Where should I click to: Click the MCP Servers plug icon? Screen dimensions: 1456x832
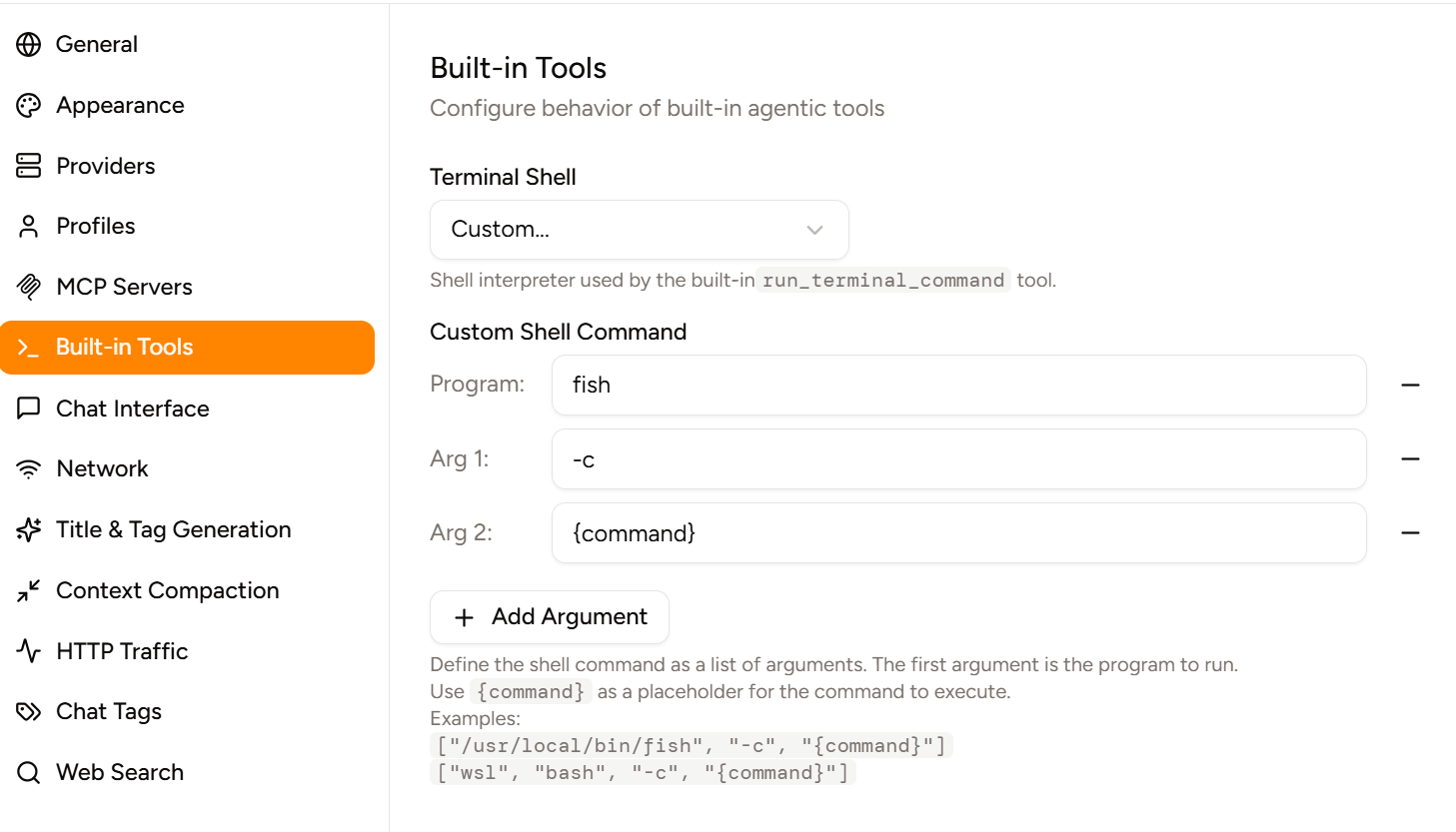(29, 287)
